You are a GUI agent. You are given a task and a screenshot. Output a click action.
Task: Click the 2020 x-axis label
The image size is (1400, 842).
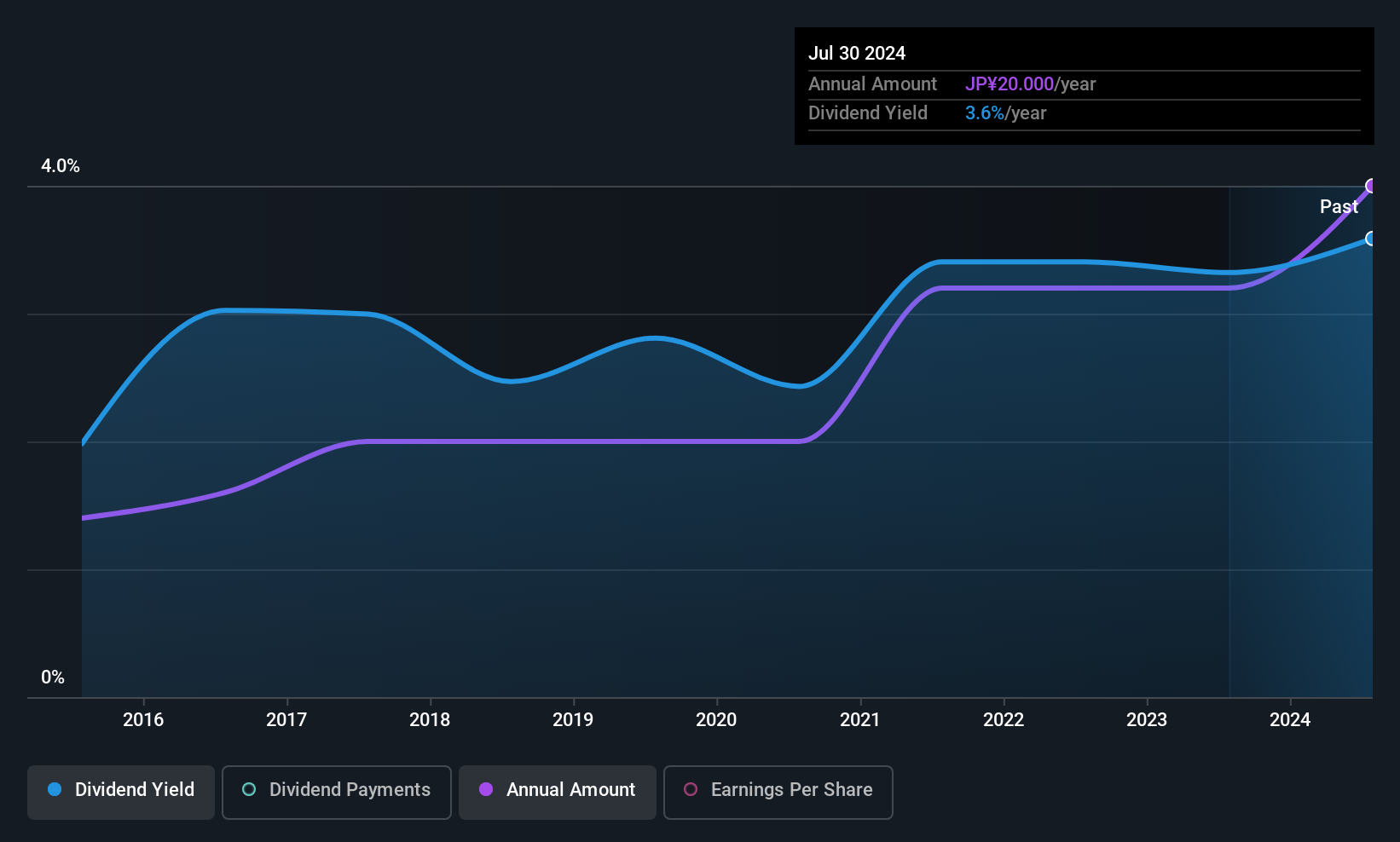716,719
